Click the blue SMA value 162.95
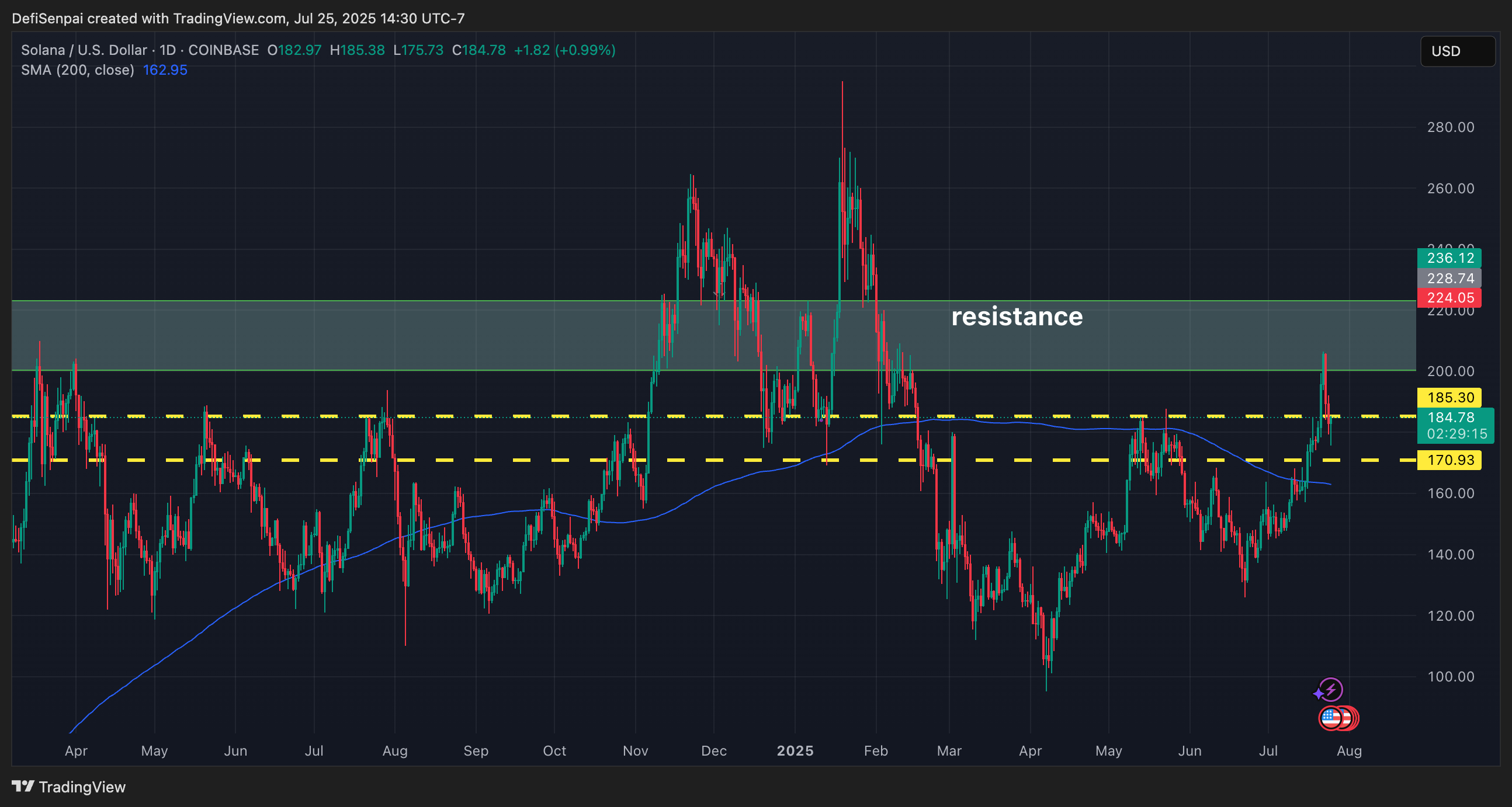Viewport: 1512px width, 807px height. [165, 70]
